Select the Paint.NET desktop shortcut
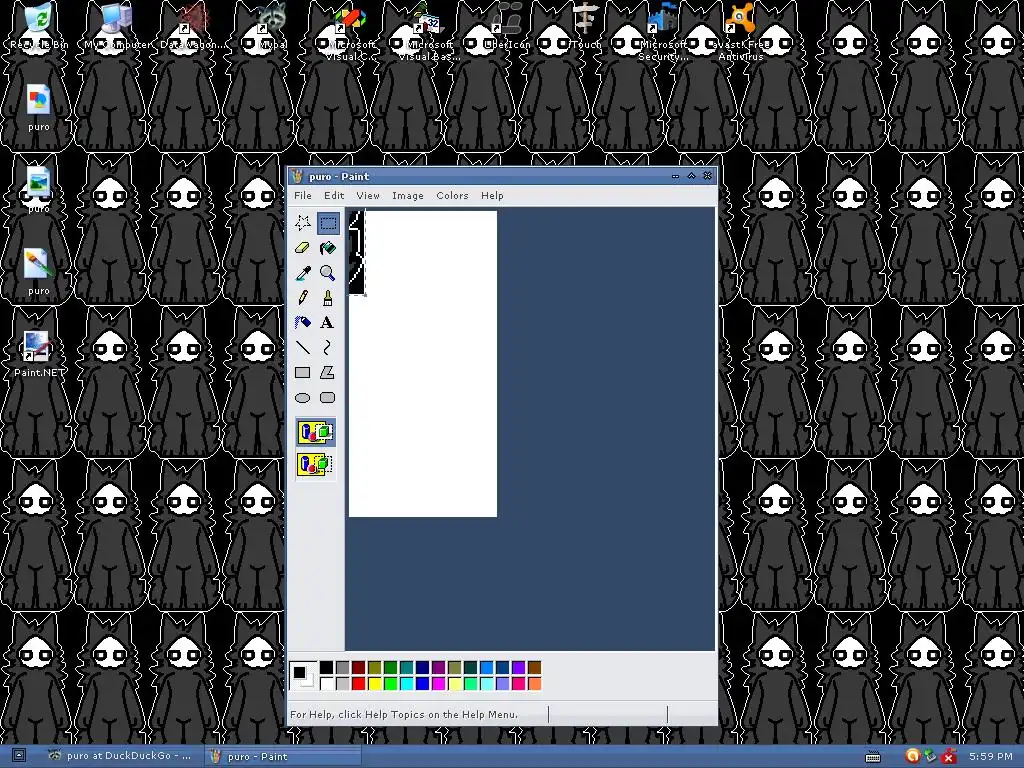1024x768 pixels. (x=39, y=355)
